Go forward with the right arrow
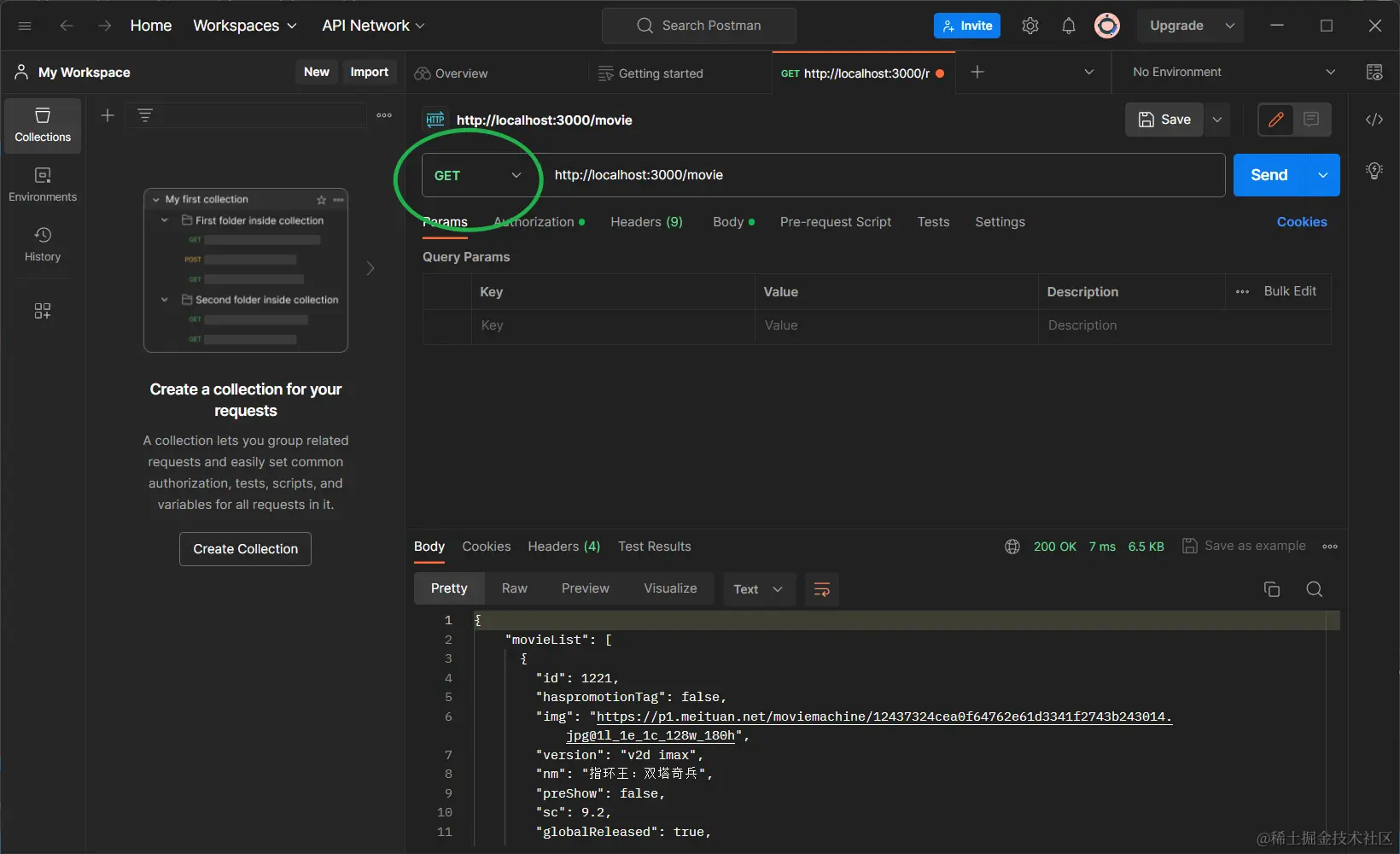 [x=104, y=26]
